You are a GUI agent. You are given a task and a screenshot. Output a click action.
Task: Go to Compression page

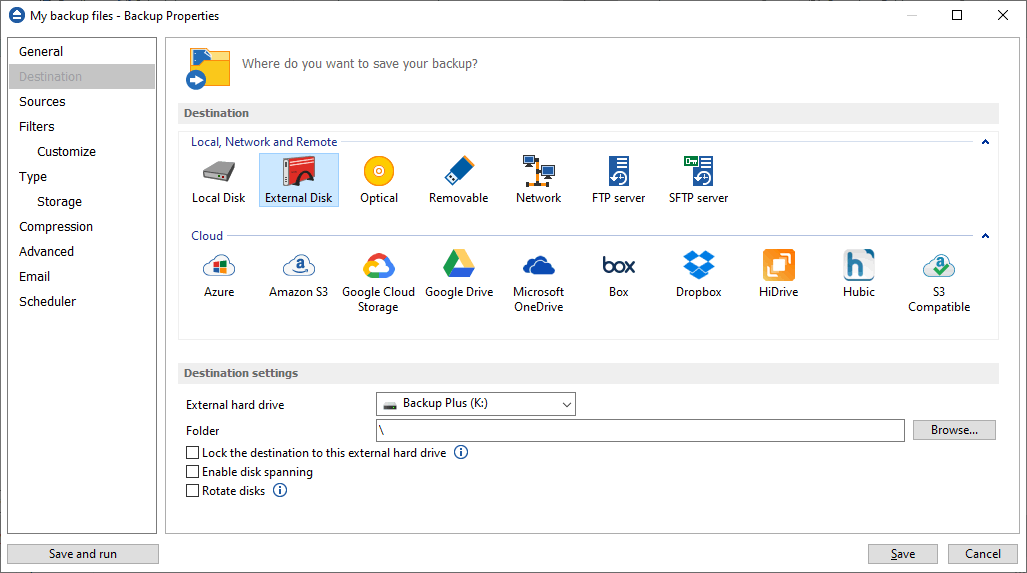point(82,227)
